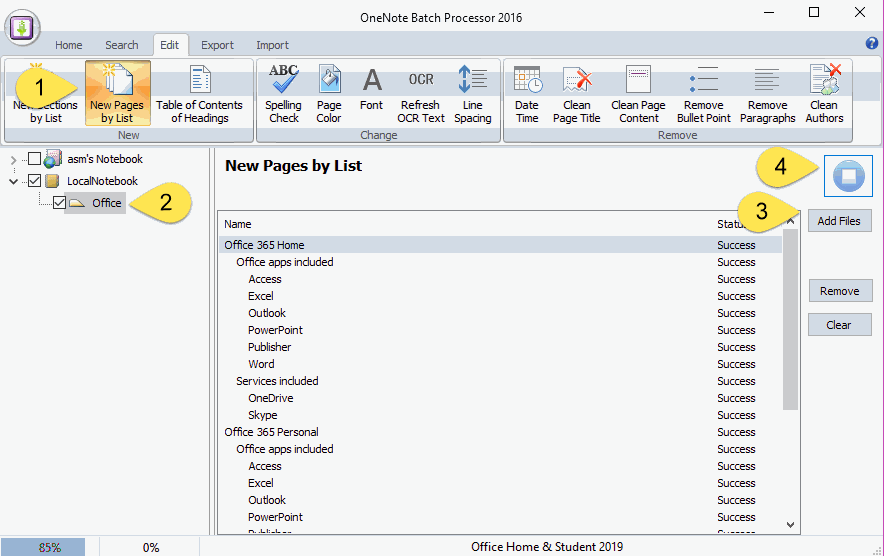The width and height of the screenshot is (884, 556).
Task: Select New Pages by List tool
Action: click(117, 93)
